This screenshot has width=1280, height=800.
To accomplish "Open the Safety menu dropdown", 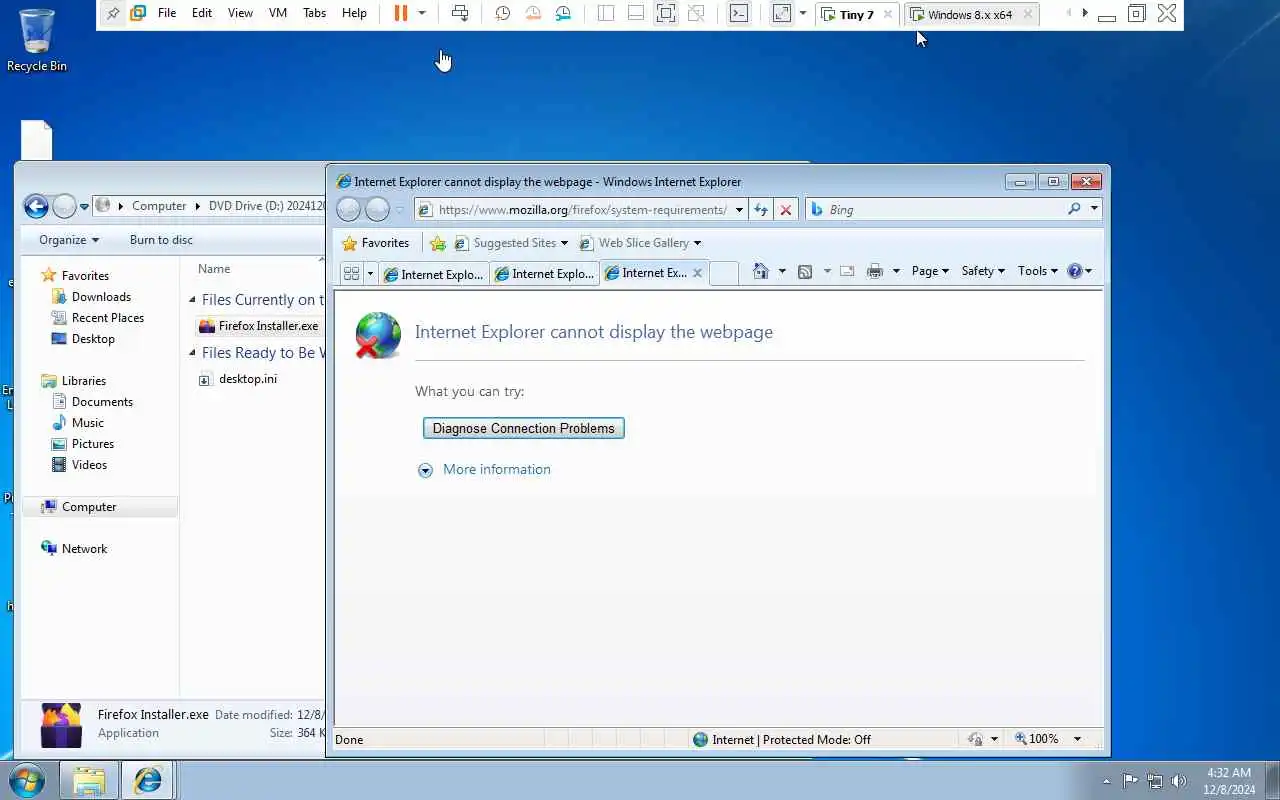I will (982, 271).
